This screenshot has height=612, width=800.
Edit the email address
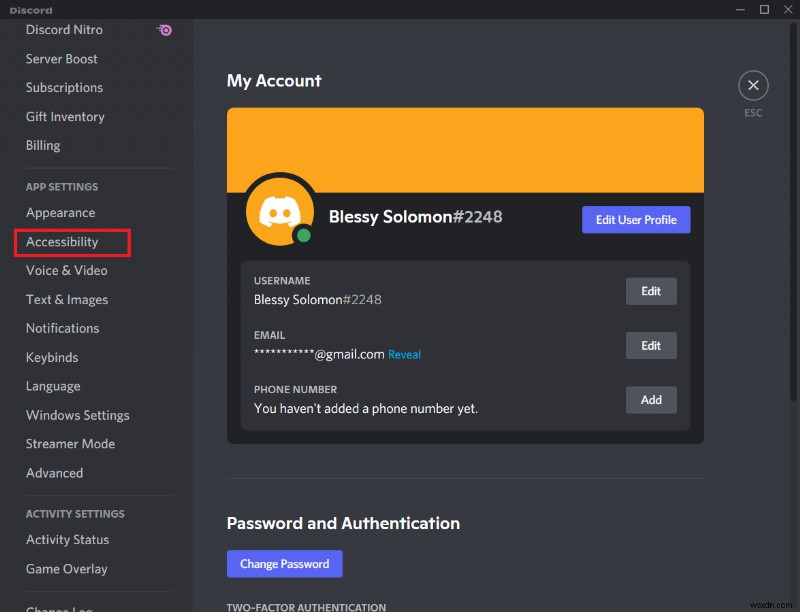point(651,346)
